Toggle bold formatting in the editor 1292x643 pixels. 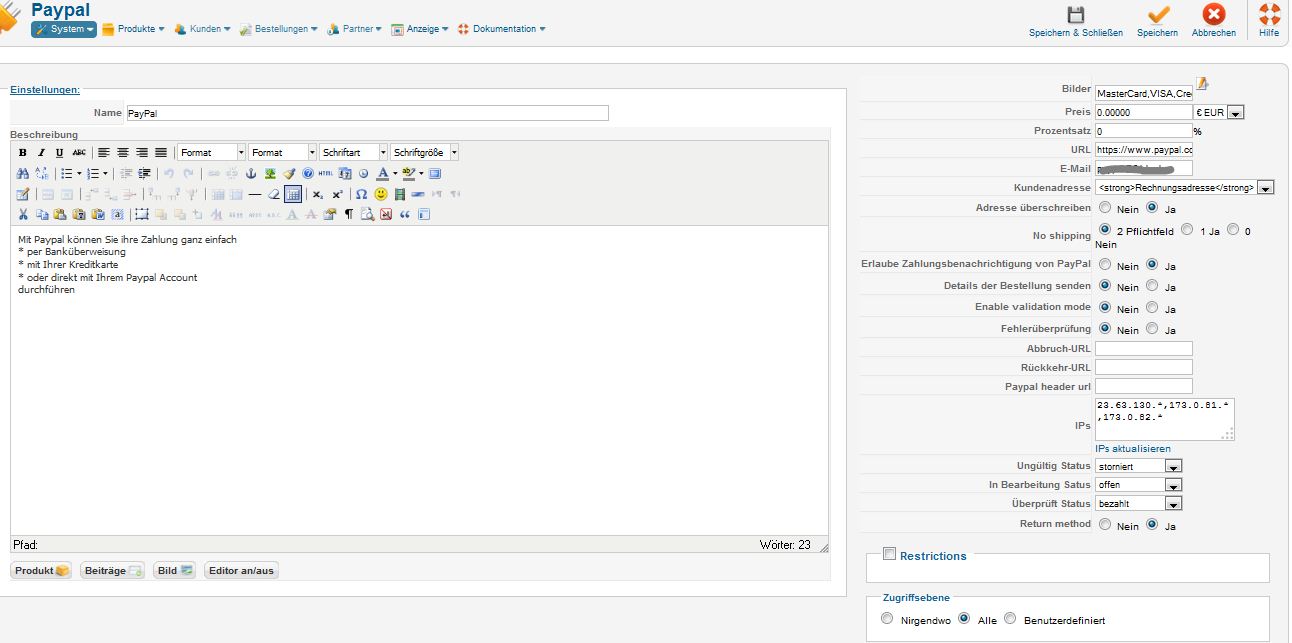(x=23, y=153)
